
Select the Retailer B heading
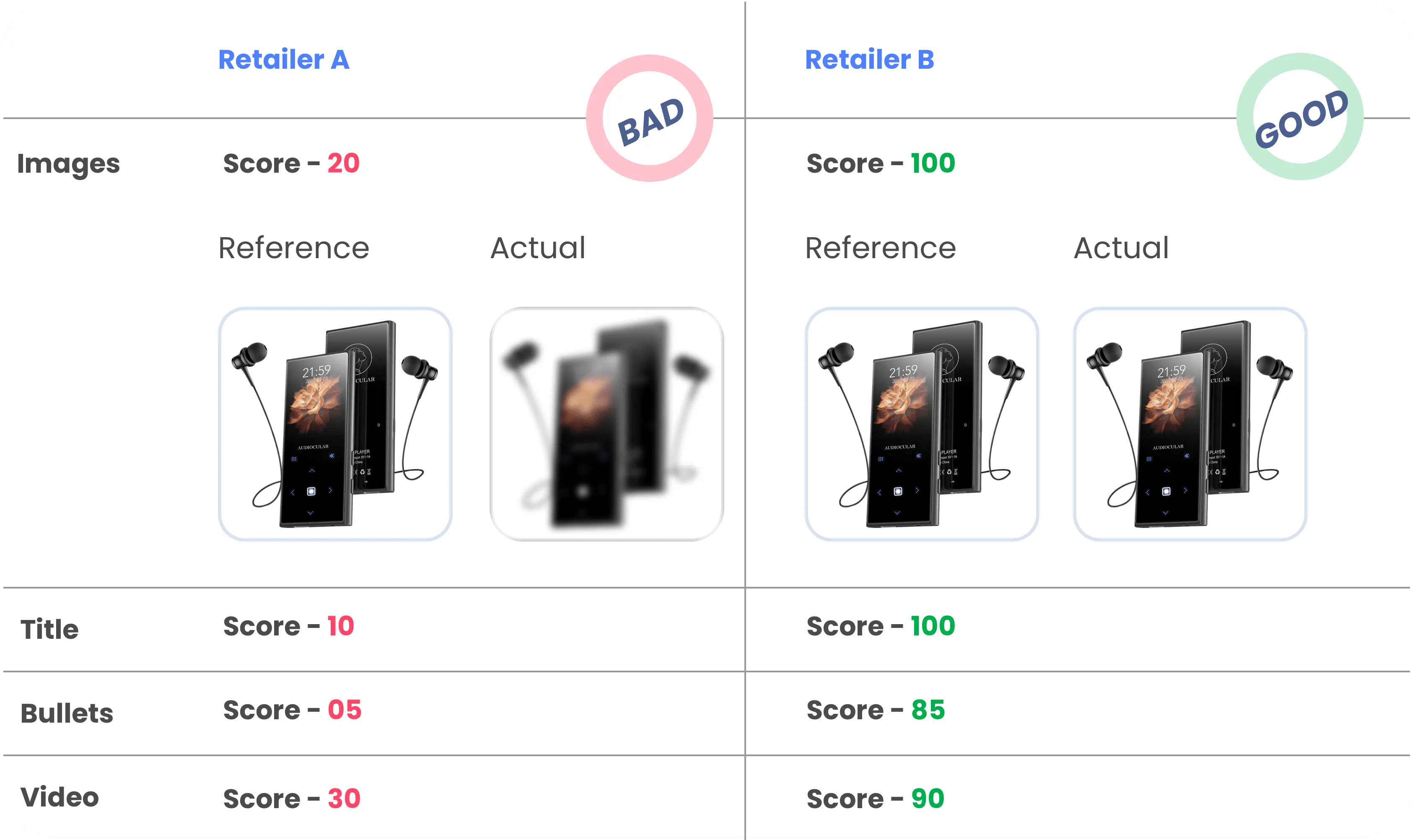[869, 60]
